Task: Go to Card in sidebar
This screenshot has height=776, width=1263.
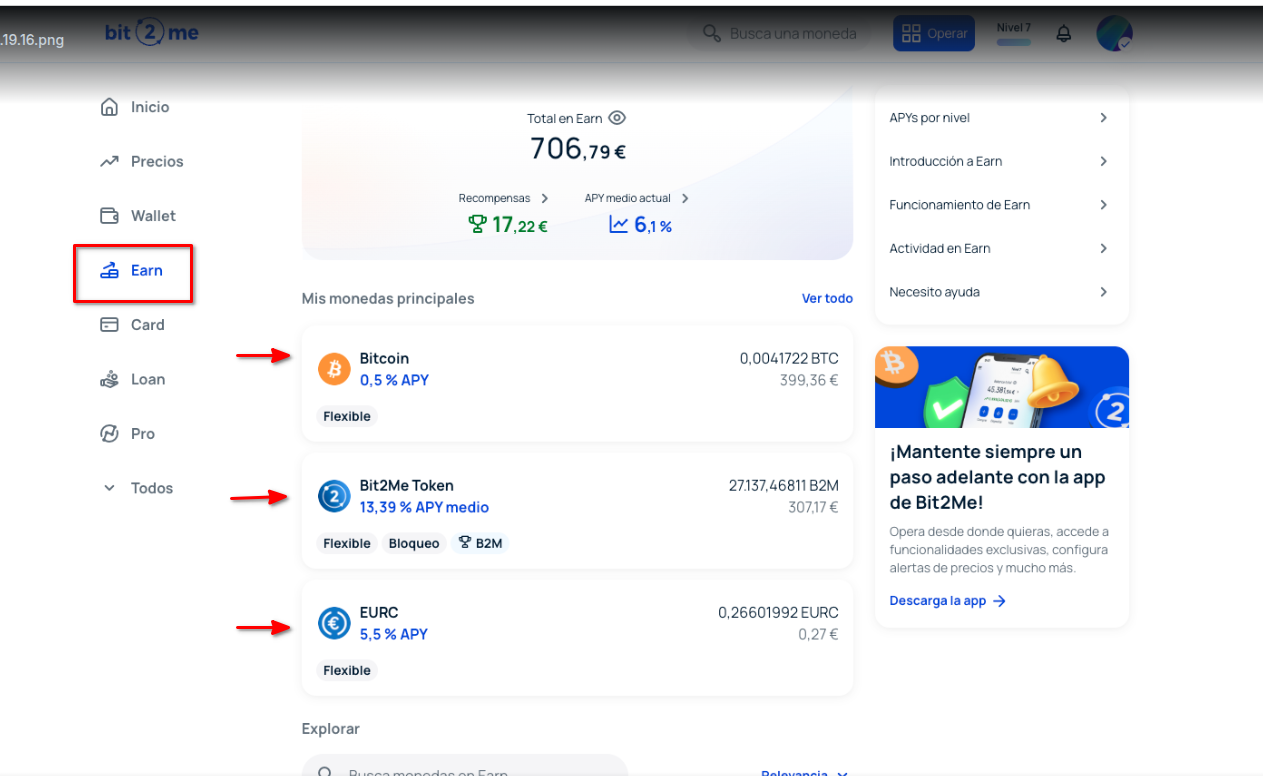Action: coord(148,325)
